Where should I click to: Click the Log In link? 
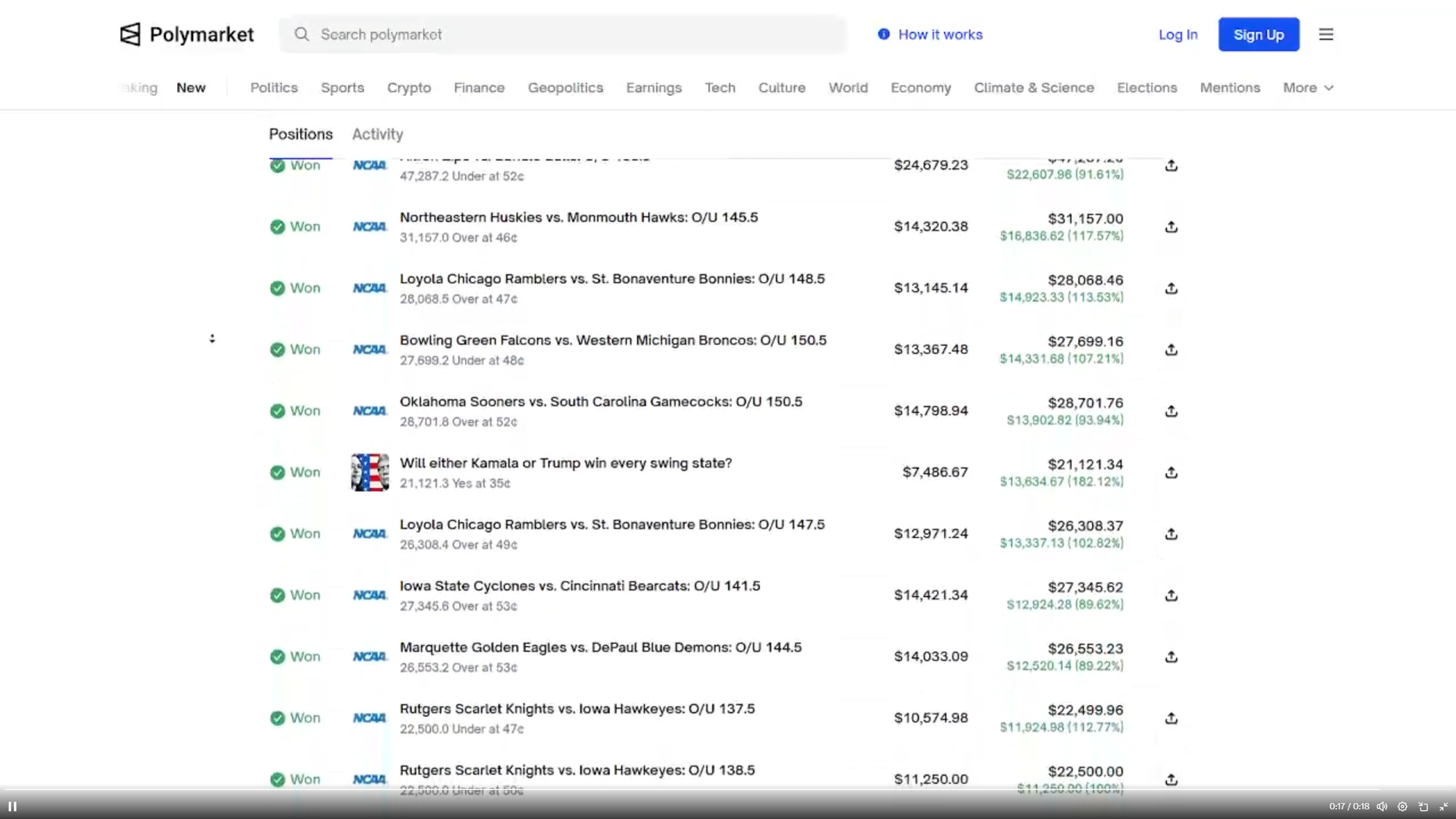point(1177,34)
